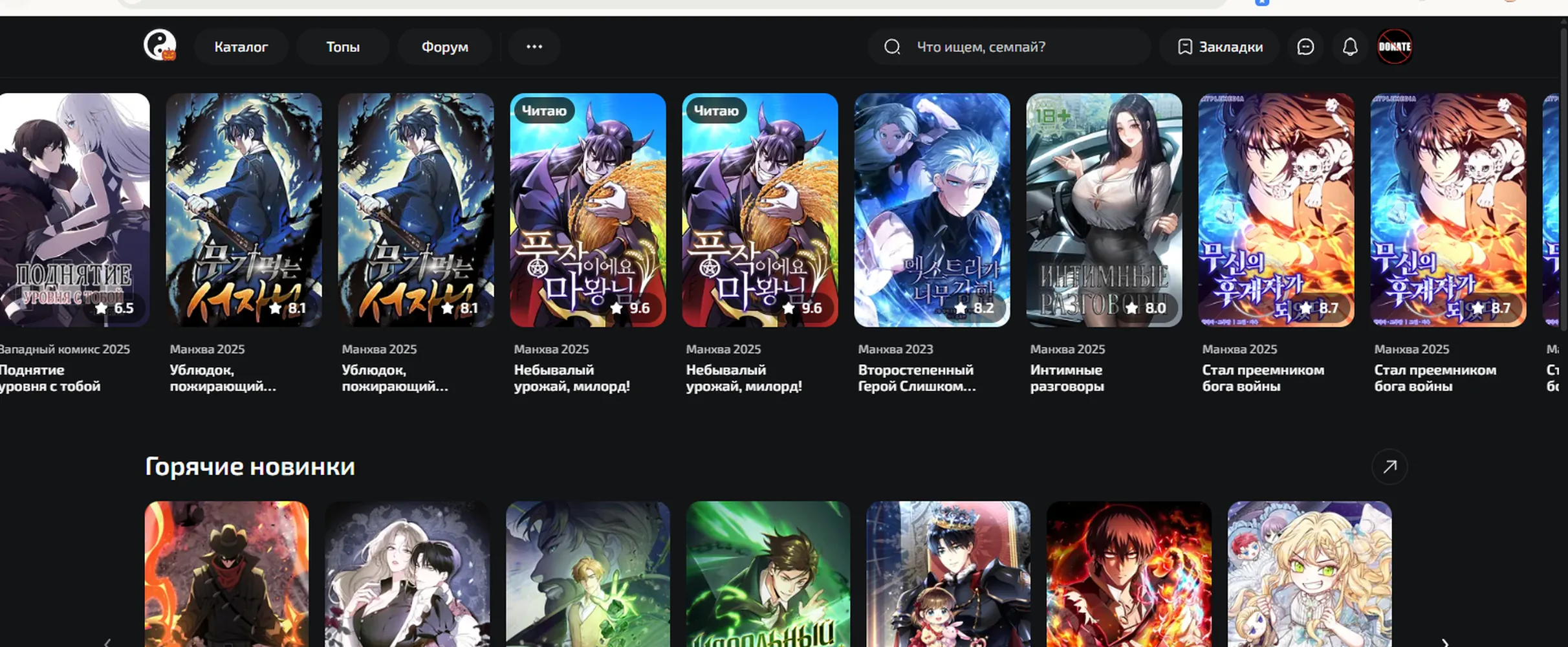Open Горячие новинки arrow link

pos(1389,466)
